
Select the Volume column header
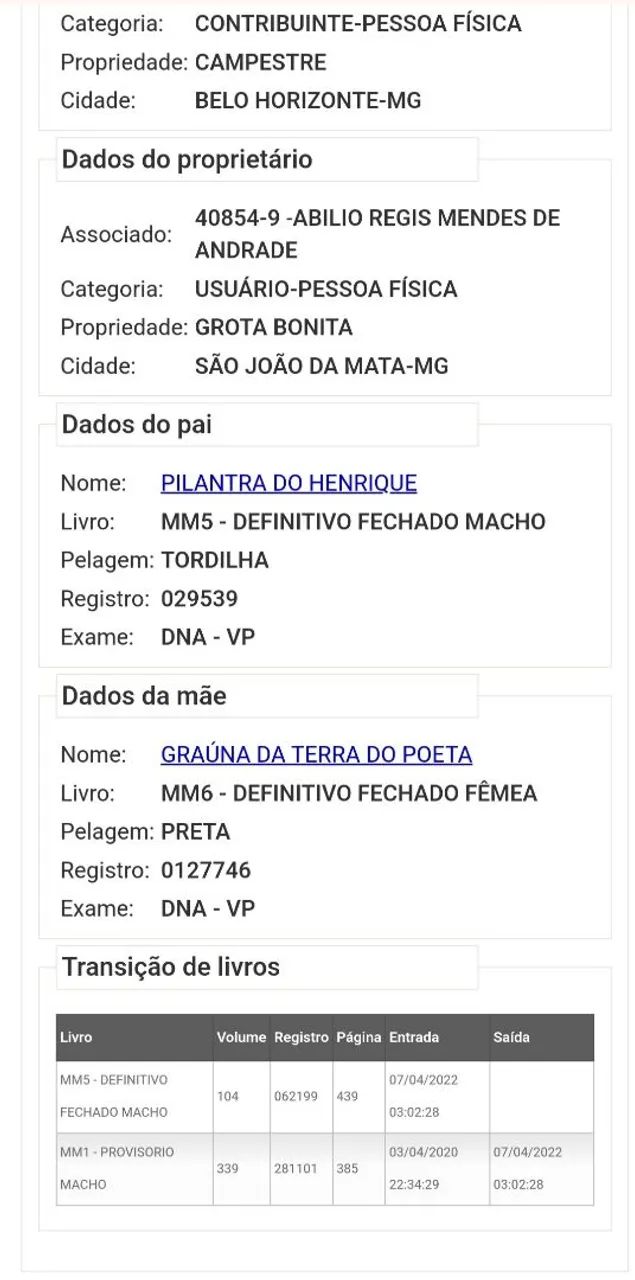(x=241, y=1038)
